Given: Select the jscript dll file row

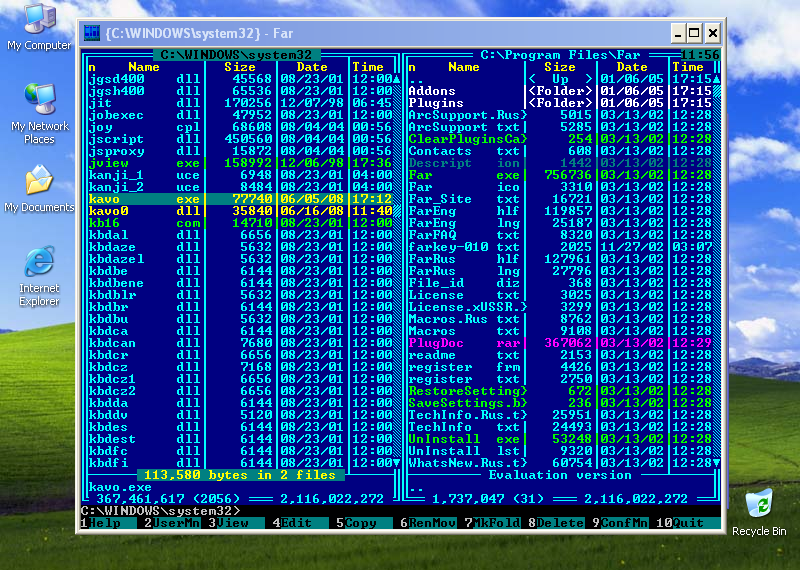Looking at the screenshot, I should [x=240, y=139].
